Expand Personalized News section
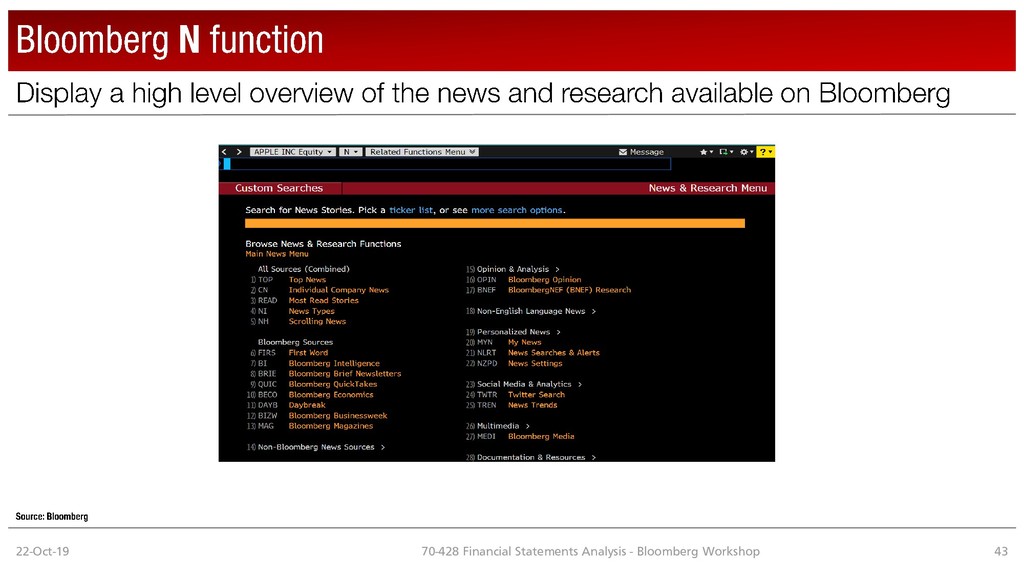The width and height of the screenshot is (1024, 576). coord(519,332)
